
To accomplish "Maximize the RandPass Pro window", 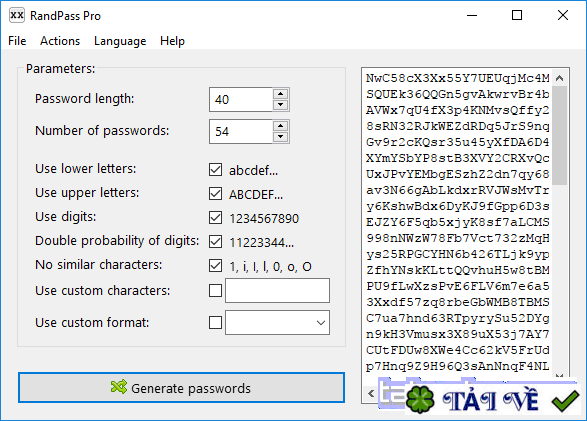I will 517,15.
